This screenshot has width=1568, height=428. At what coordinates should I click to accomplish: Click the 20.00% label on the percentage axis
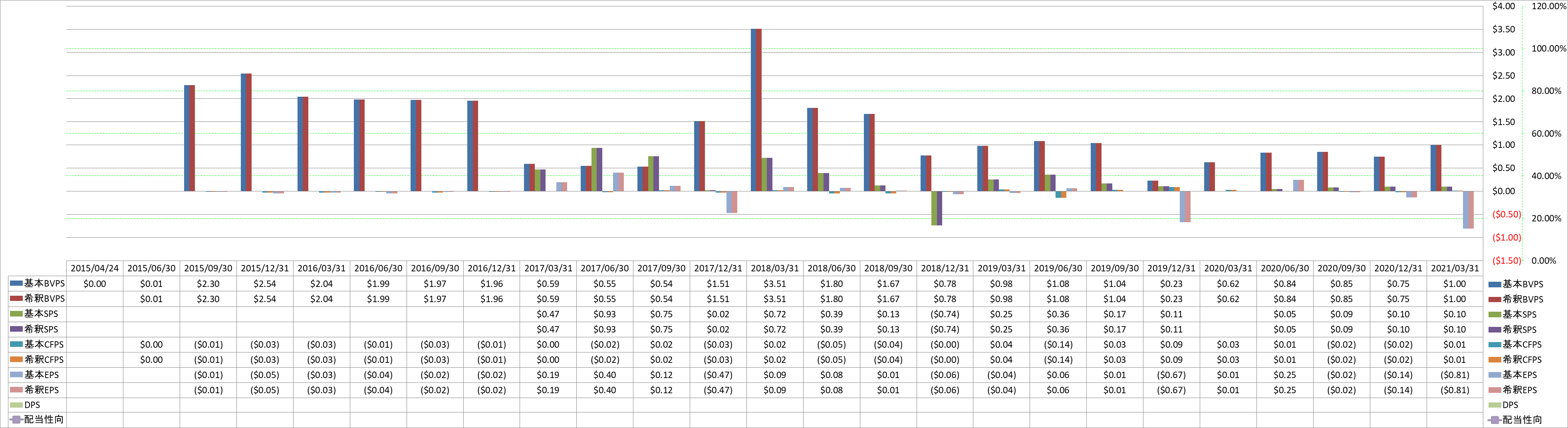click(x=1546, y=218)
